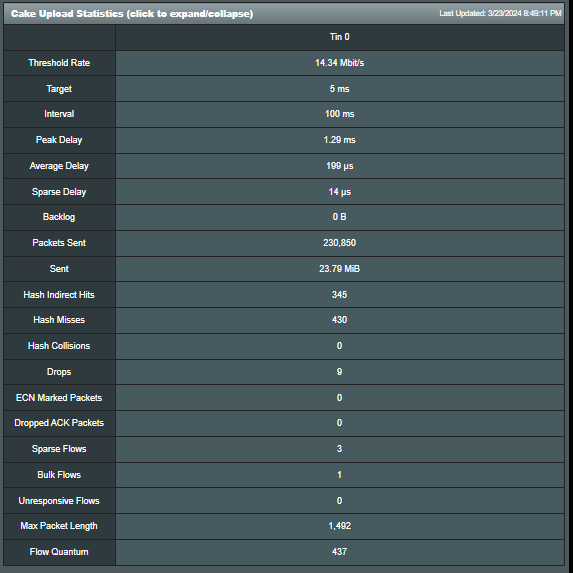573x573 pixels.
Task: Click the Sparse Delay label
Action: tap(59, 192)
